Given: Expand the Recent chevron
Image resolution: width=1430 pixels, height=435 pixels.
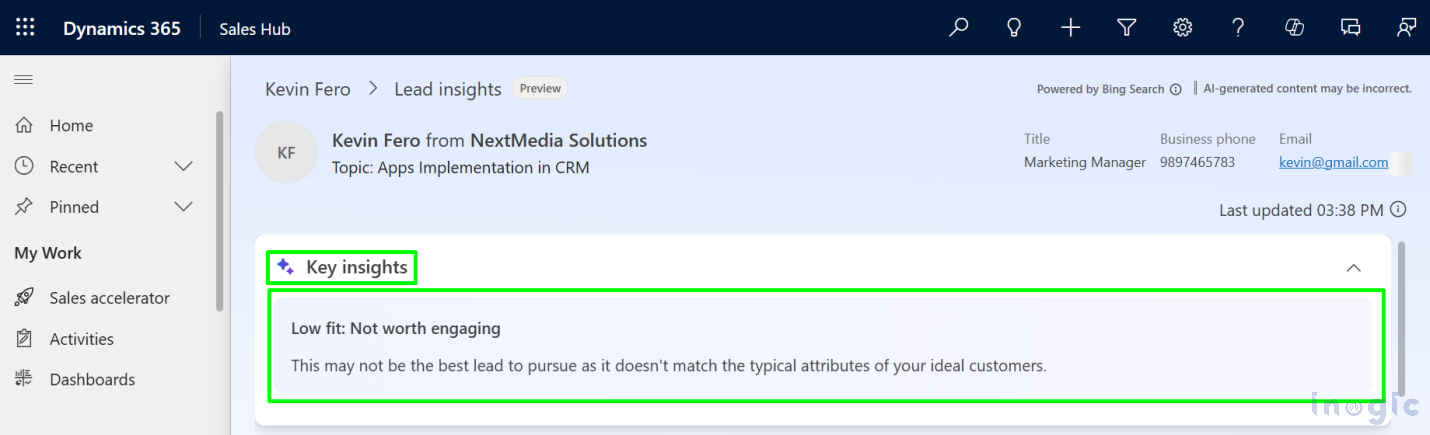Looking at the screenshot, I should click(x=183, y=166).
